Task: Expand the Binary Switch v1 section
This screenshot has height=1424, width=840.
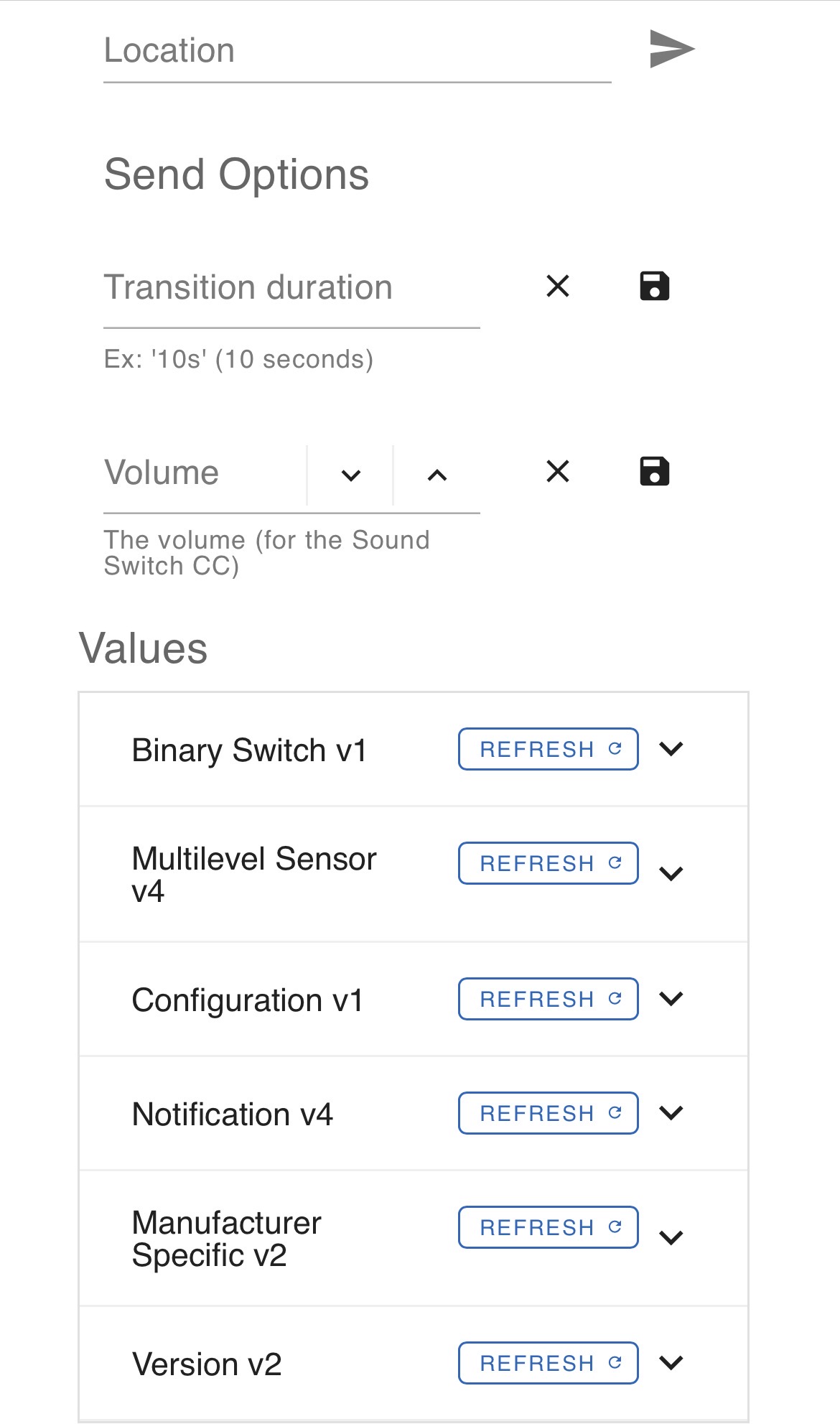Action: tap(671, 749)
